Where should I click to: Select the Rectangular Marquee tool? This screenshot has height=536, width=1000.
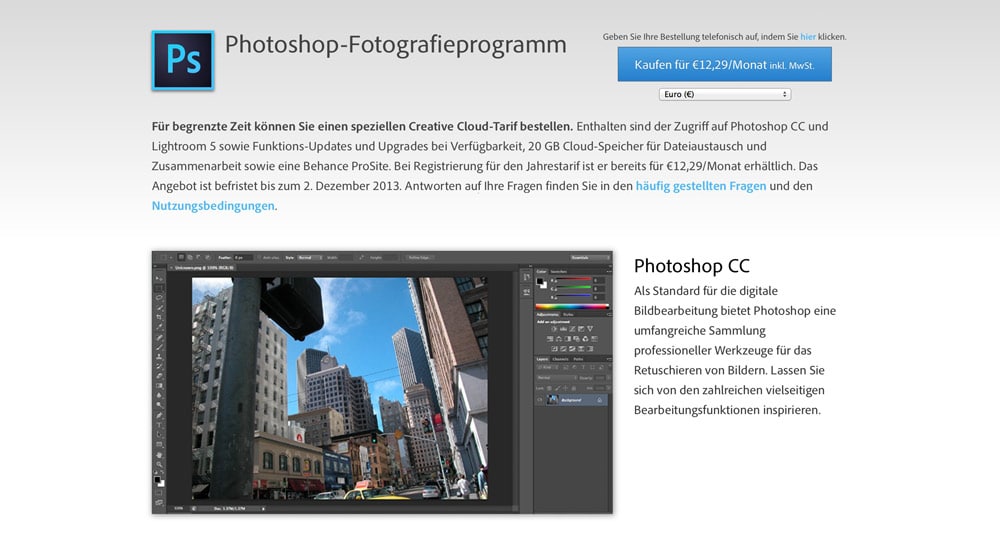[159, 288]
